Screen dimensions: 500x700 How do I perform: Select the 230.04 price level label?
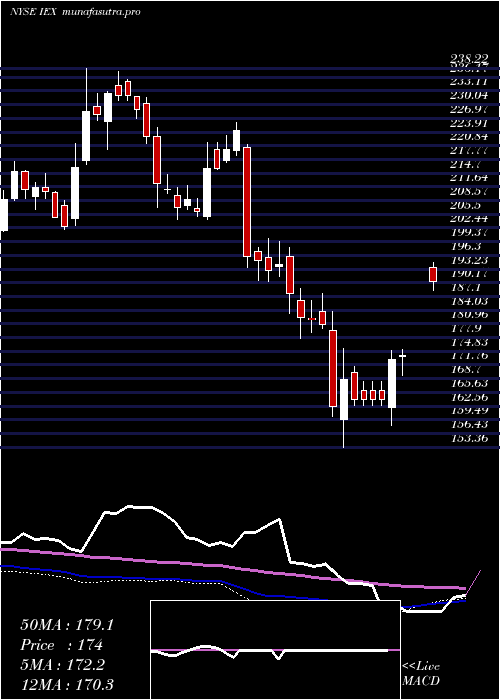pyautogui.click(x=469, y=96)
